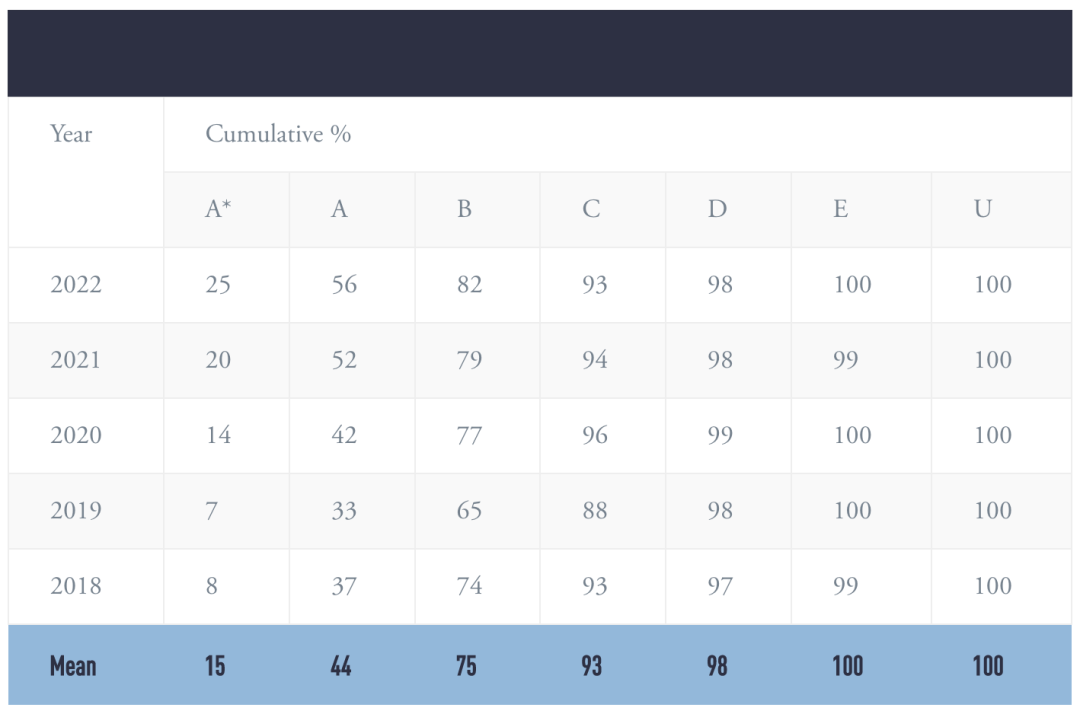Click the 2019 year row label
1080x714 pixels.
tap(76, 510)
